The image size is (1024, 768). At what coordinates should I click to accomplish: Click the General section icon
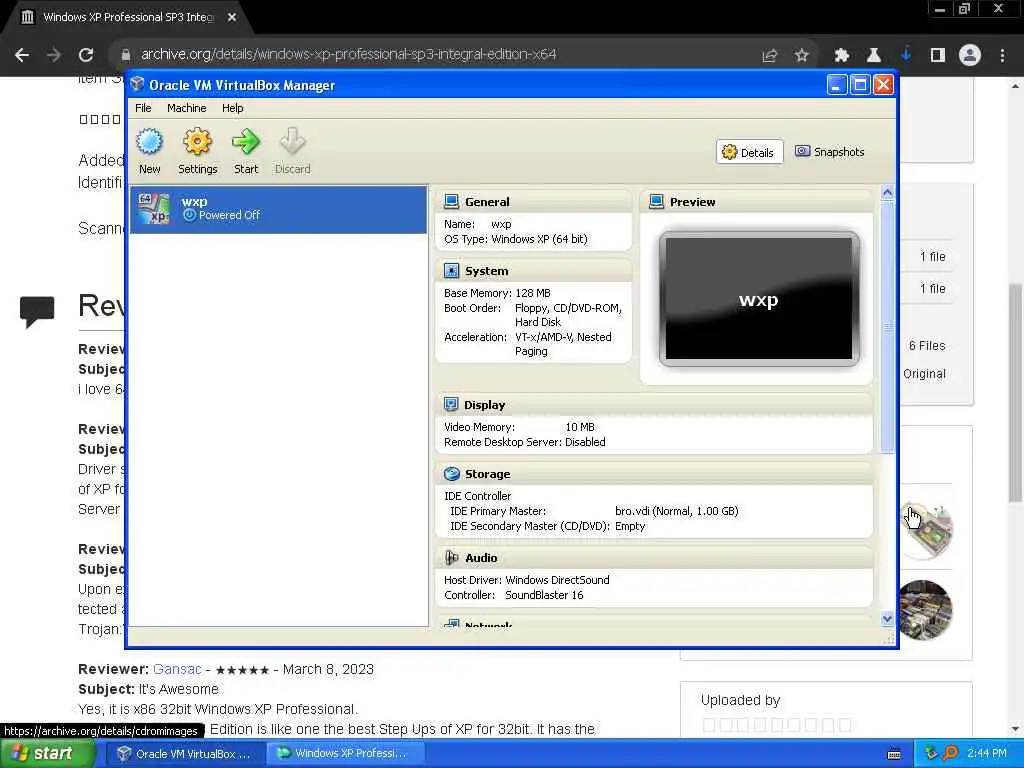click(451, 201)
